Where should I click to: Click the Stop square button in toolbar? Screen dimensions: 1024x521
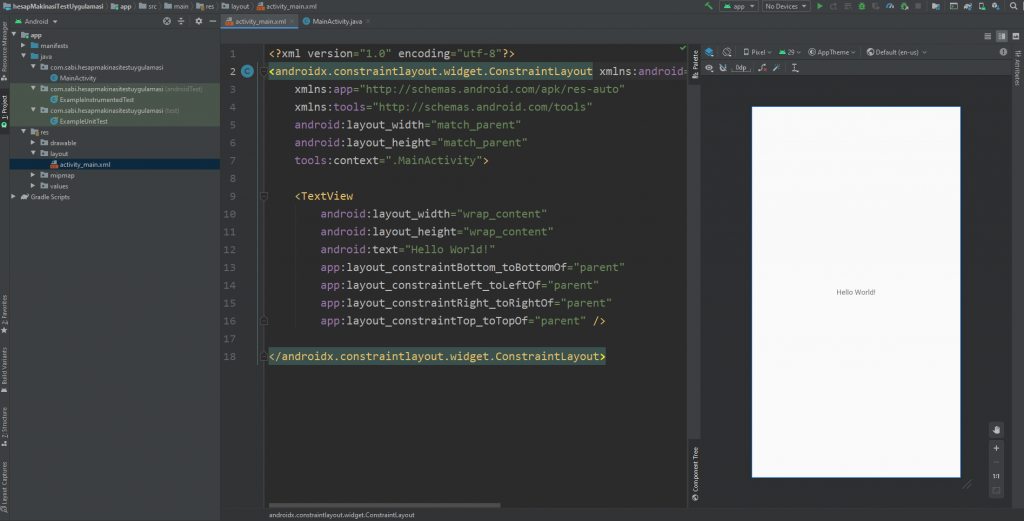click(x=918, y=6)
